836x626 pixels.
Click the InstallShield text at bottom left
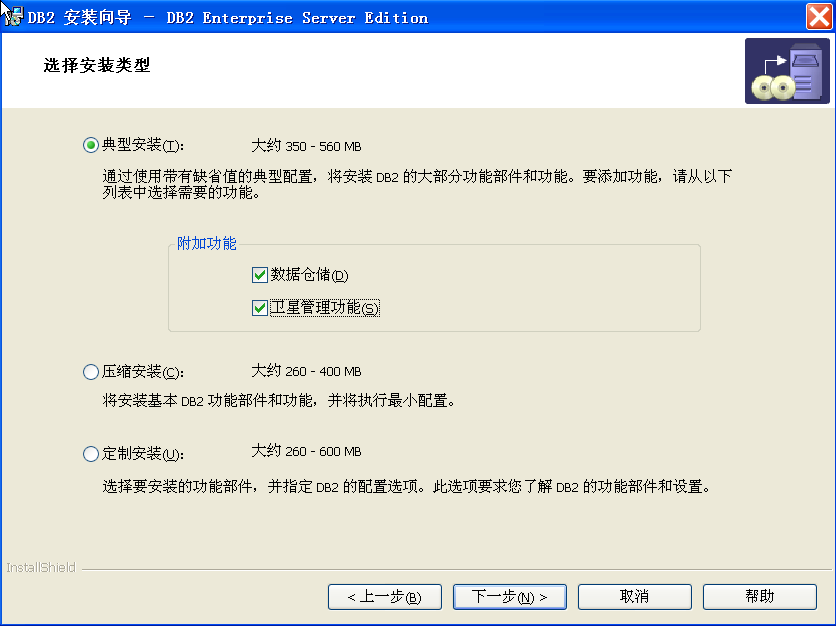[x=40, y=568]
